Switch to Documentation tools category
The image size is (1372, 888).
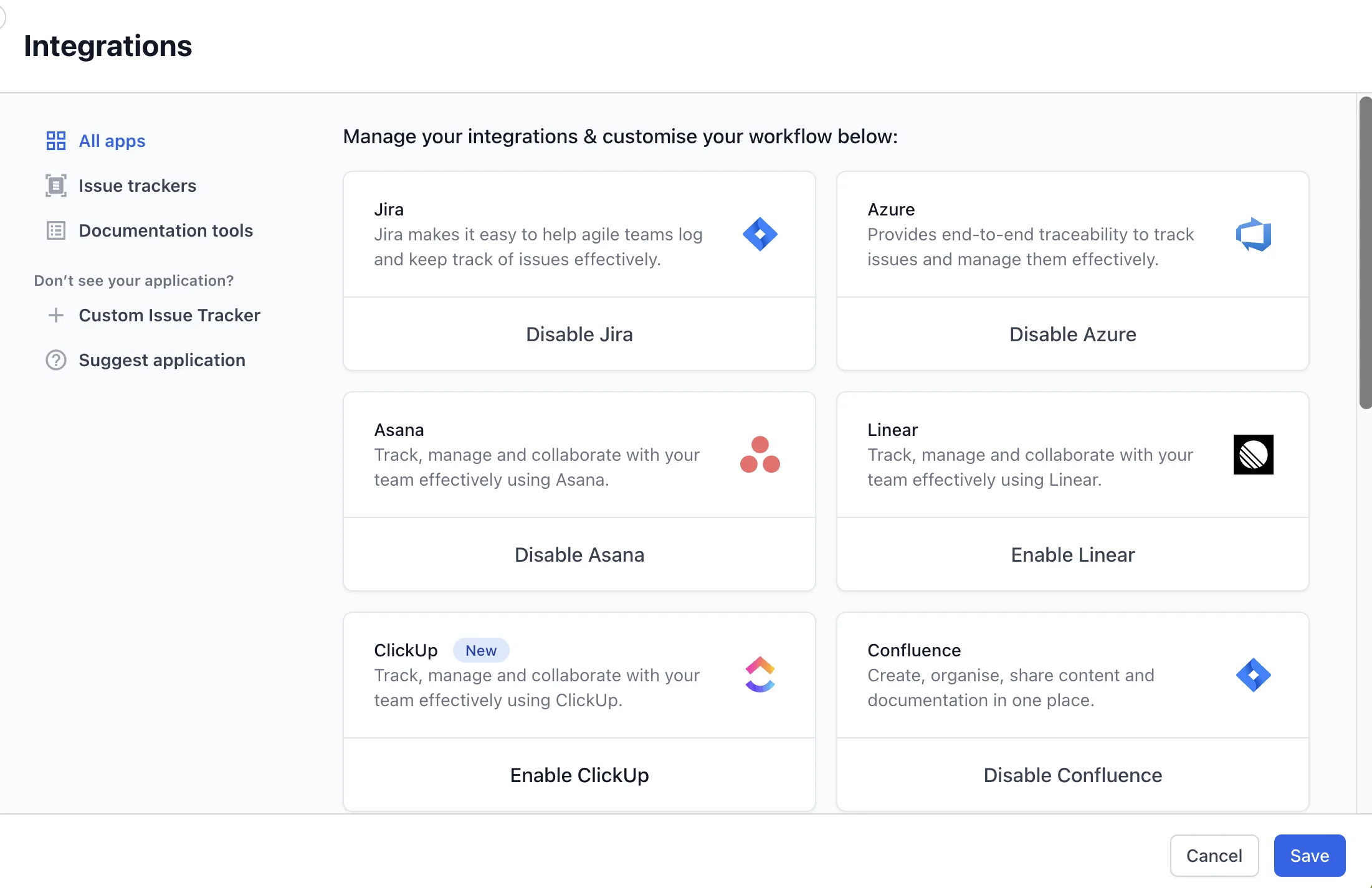(166, 230)
